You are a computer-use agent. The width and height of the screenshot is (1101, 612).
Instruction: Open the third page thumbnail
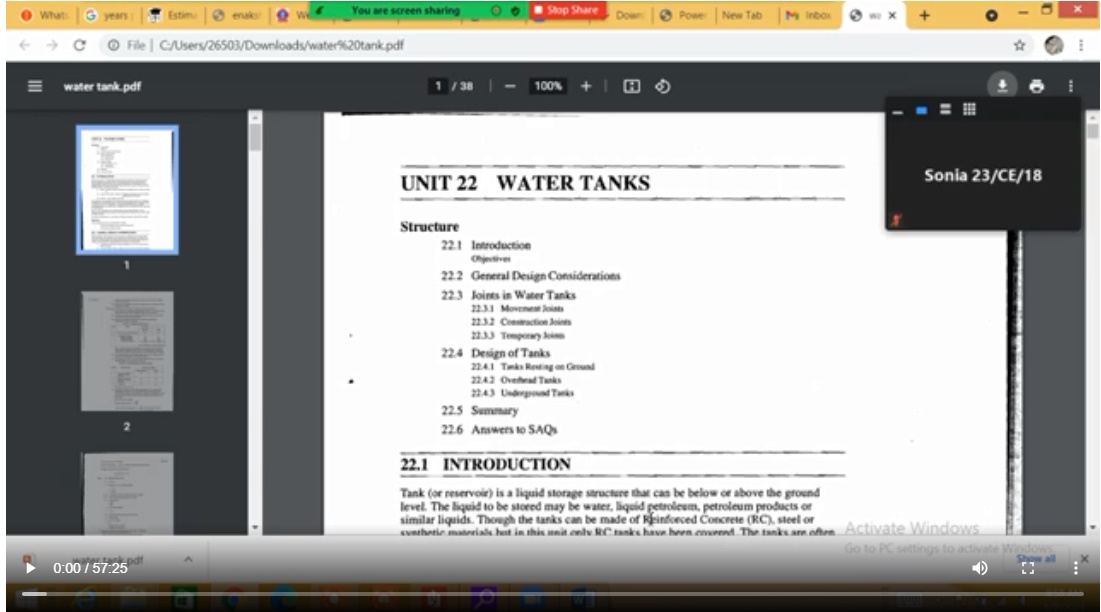pos(127,493)
